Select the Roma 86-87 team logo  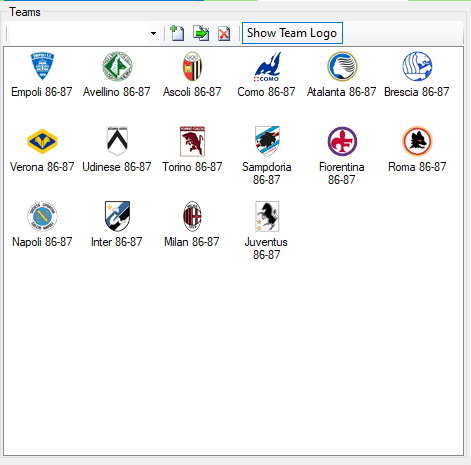(417, 141)
